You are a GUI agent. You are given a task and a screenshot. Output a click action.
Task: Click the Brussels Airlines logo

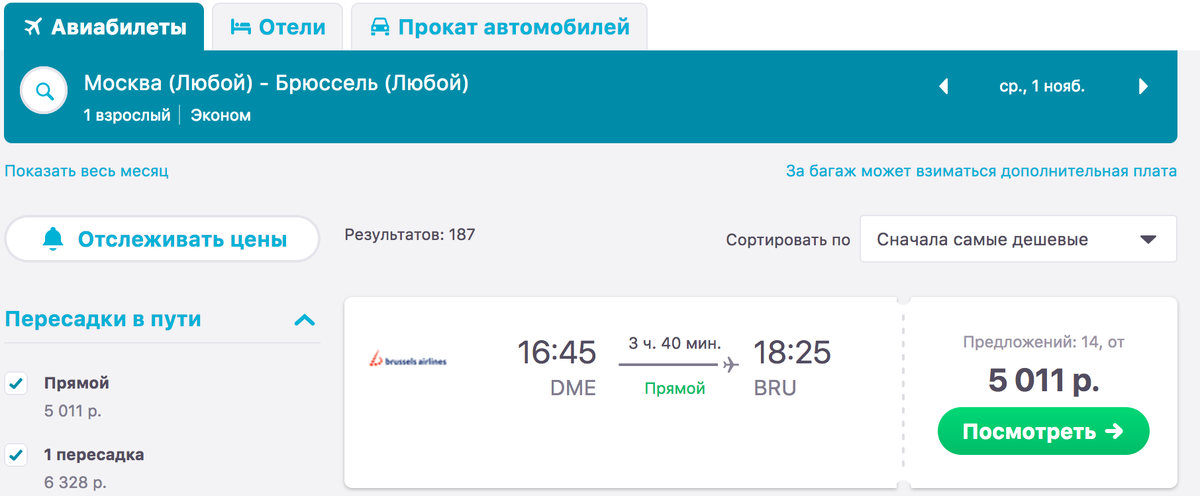409,358
